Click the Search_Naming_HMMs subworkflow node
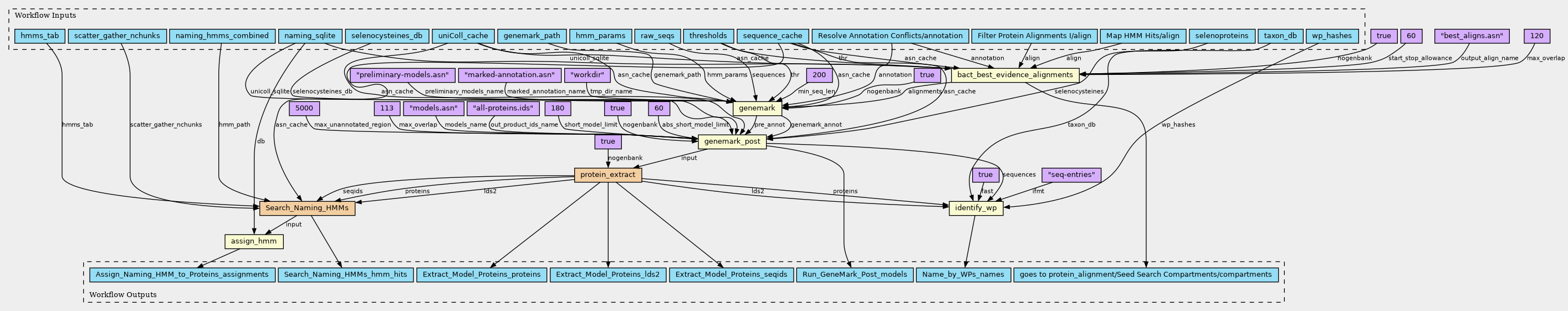 tap(307, 209)
